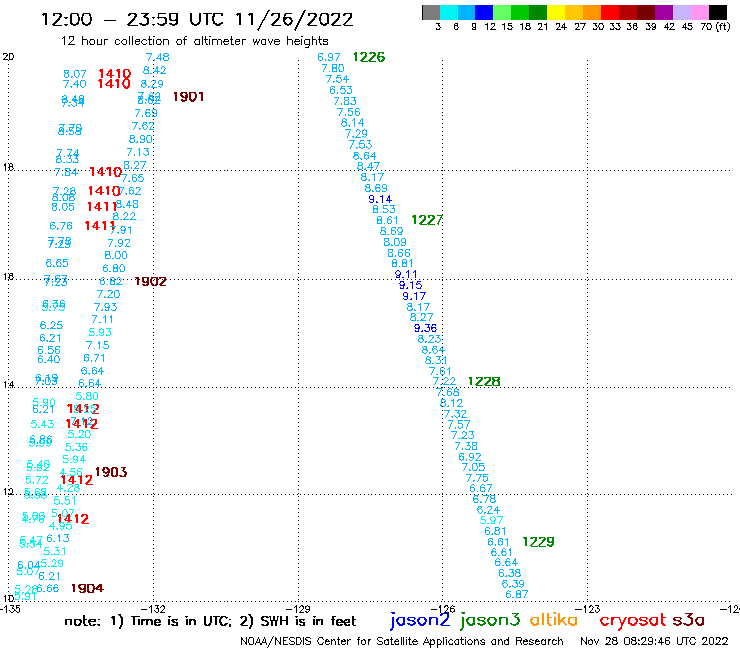Click the green time marker "1228"
The image size is (740, 650).
484,381
